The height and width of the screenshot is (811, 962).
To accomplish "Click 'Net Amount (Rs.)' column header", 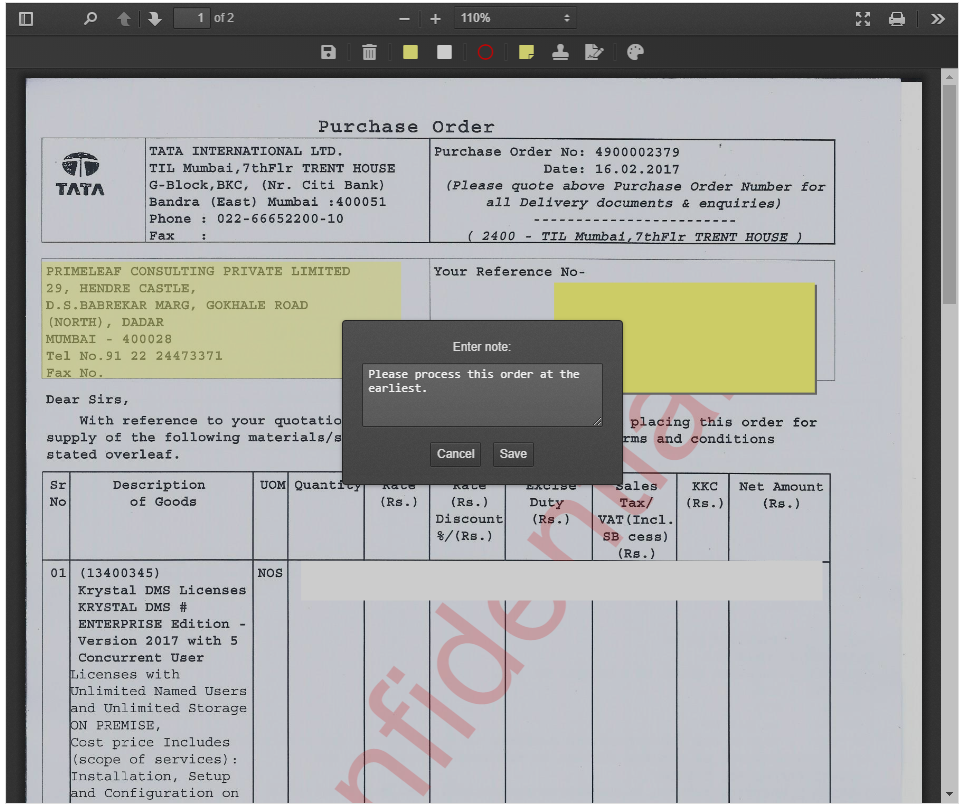I will point(780,495).
